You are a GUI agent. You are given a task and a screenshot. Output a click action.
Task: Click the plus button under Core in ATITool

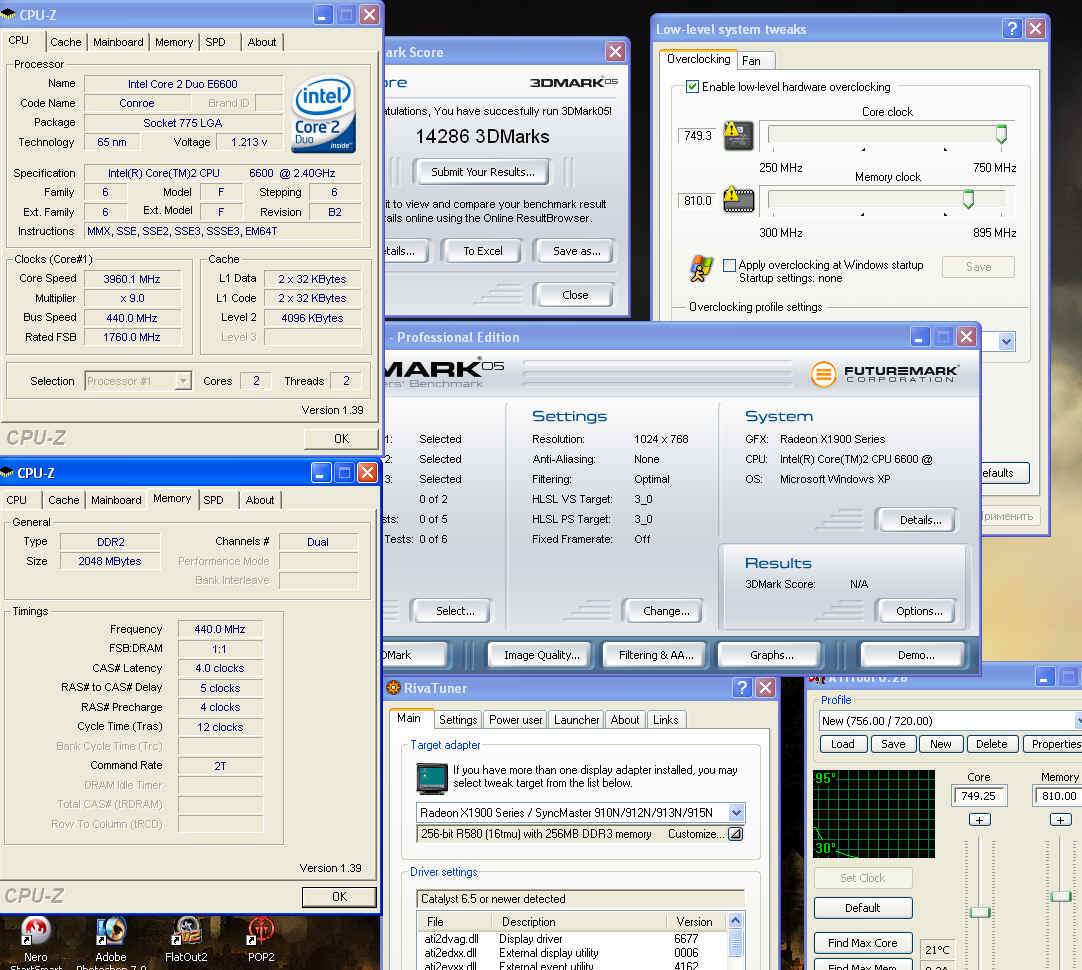[x=979, y=820]
